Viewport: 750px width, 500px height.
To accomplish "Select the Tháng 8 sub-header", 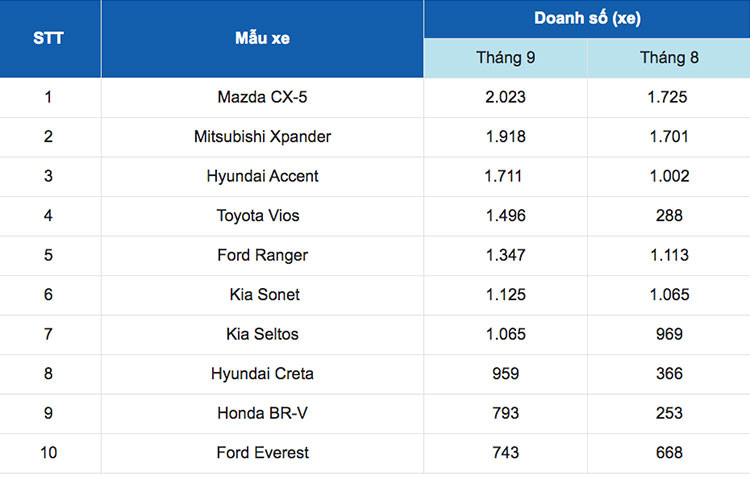I will pyautogui.click(x=669, y=58).
